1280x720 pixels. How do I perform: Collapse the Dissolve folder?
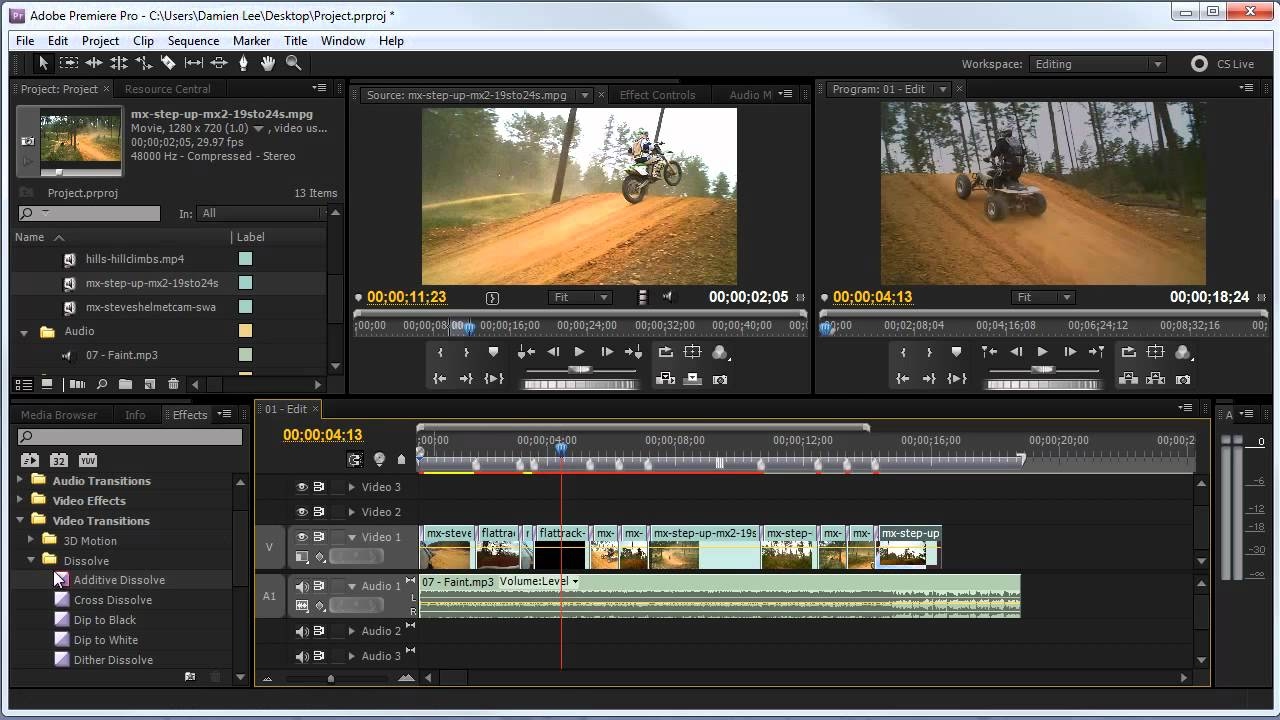click(x=31, y=560)
